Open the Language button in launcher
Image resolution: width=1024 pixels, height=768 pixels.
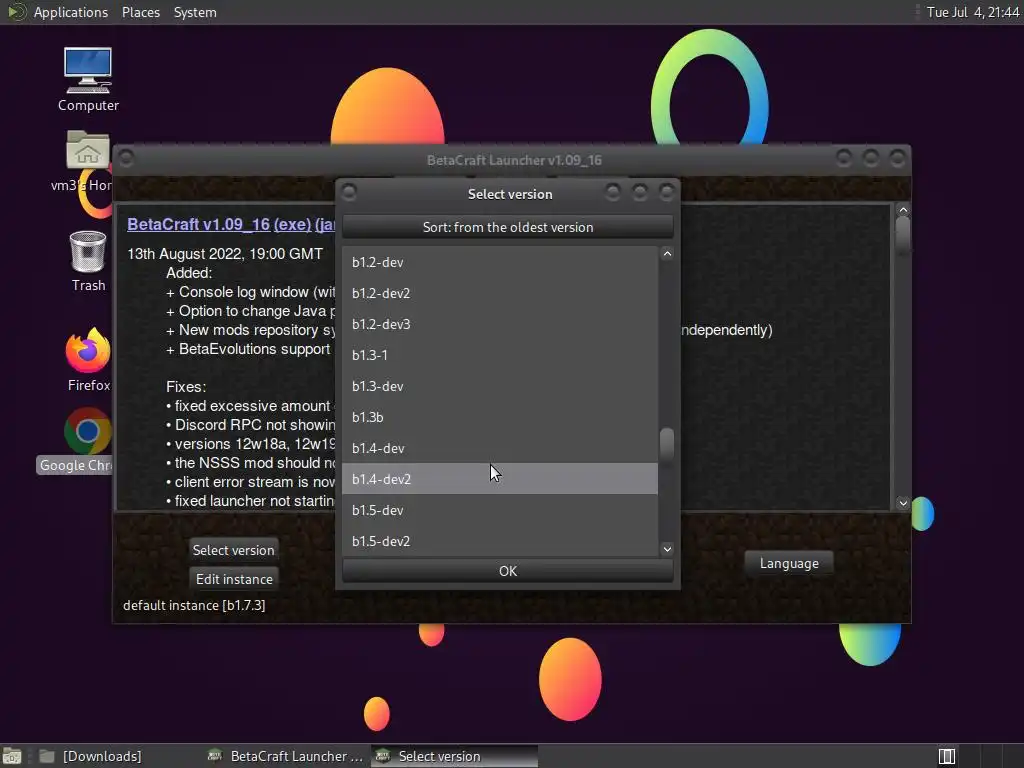[x=789, y=563]
